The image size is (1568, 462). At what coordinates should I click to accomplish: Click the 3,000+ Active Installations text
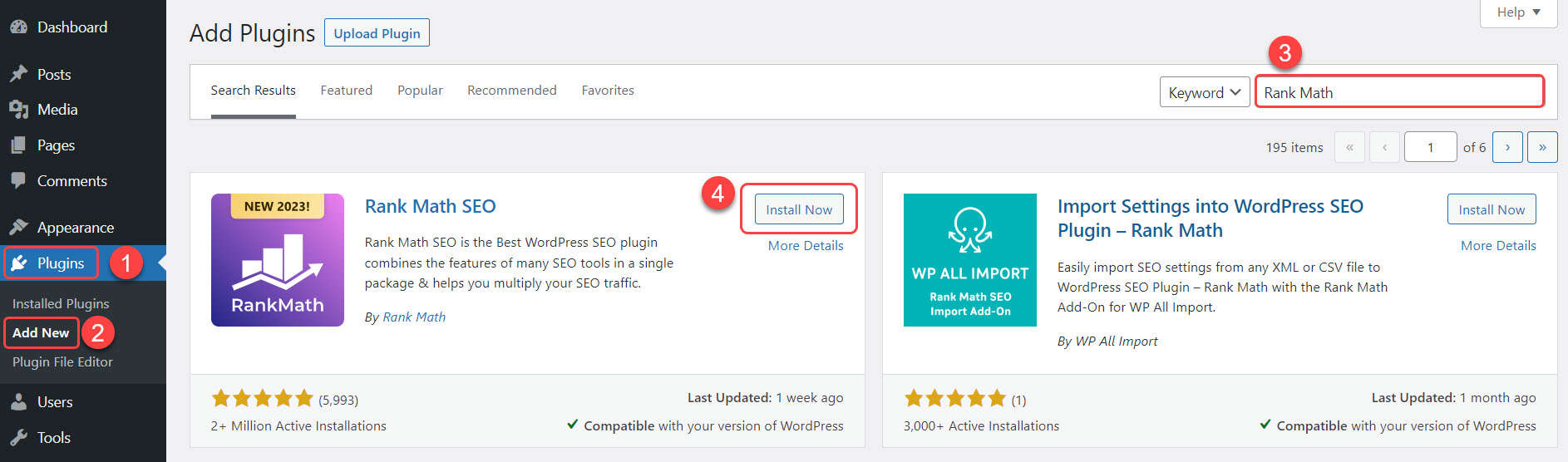coord(981,426)
